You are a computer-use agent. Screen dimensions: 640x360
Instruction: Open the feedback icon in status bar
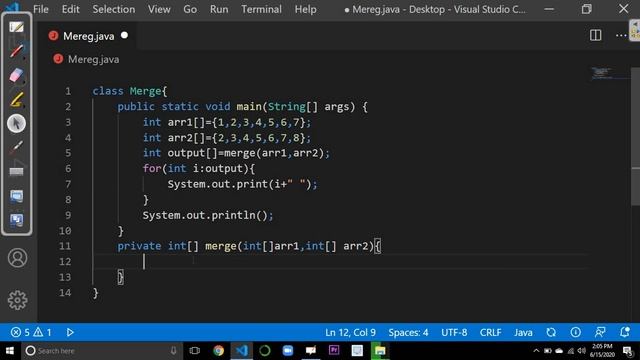600,332
